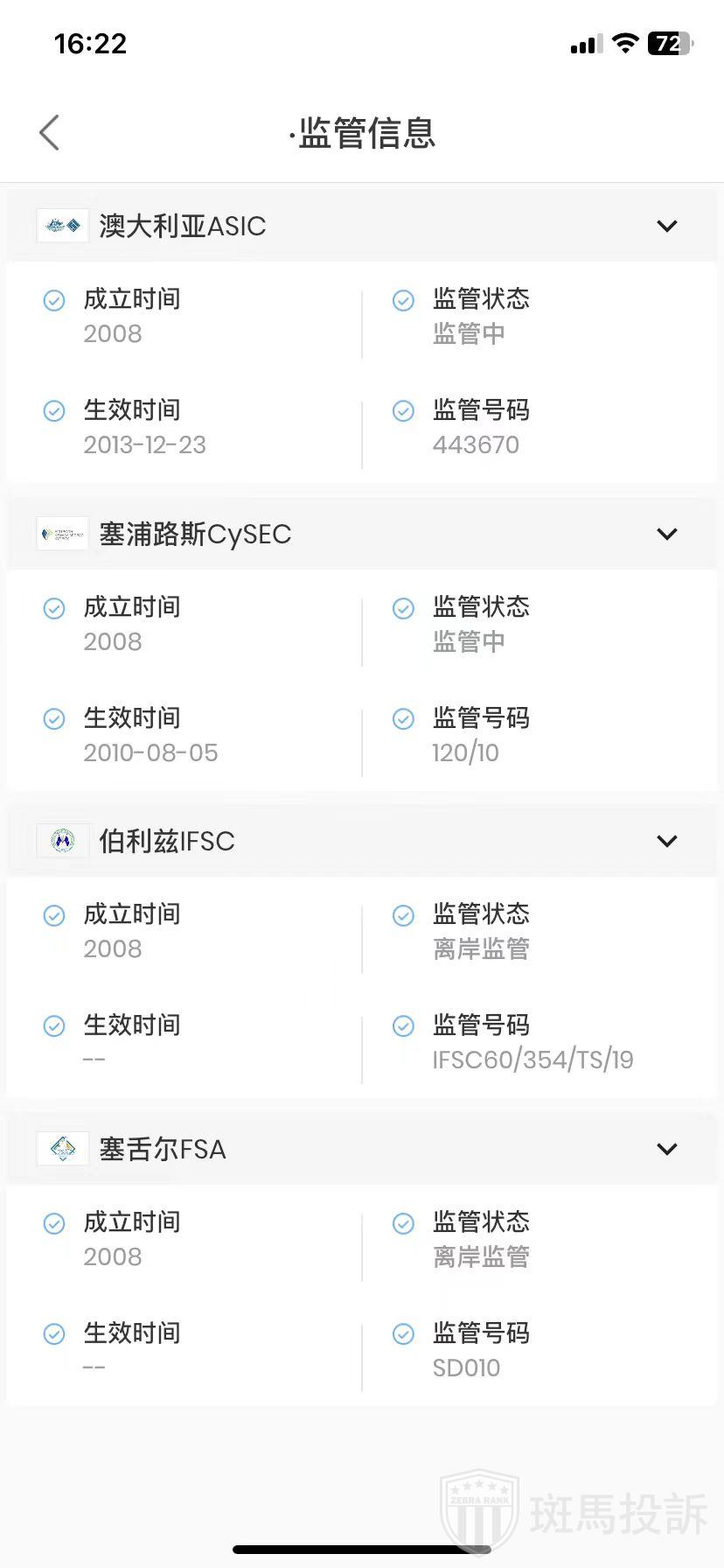Tap license number IFSC60/354/TS/19
The width and height of the screenshot is (724, 1568).
point(533,1060)
